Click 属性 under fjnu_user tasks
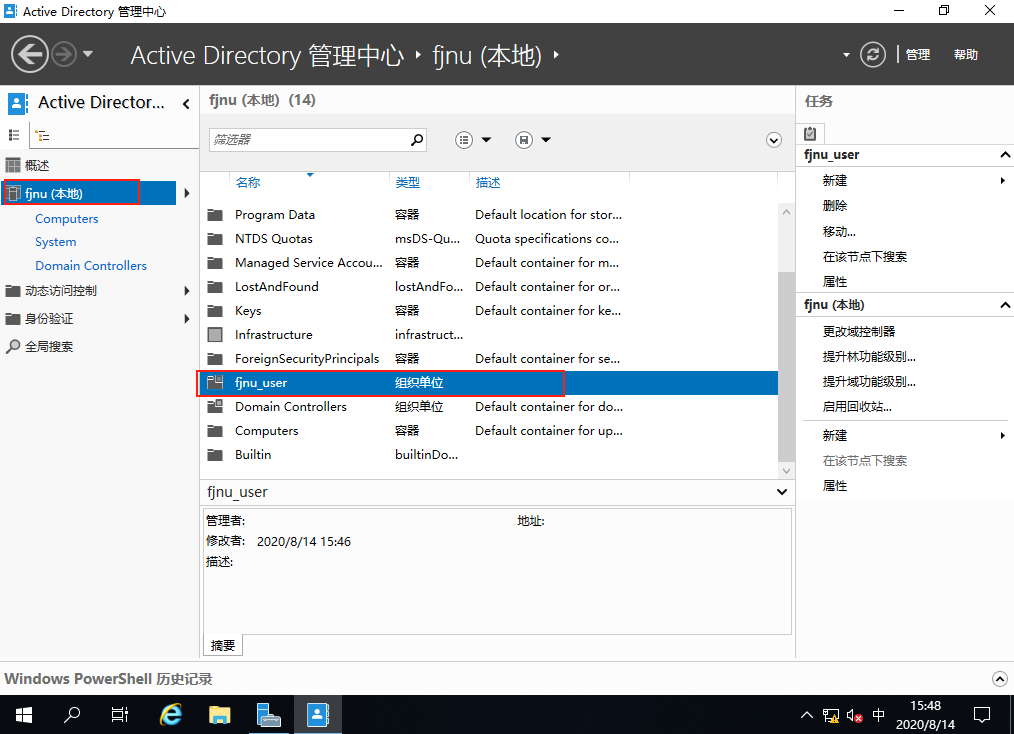This screenshot has height=734, width=1014. 834,281
